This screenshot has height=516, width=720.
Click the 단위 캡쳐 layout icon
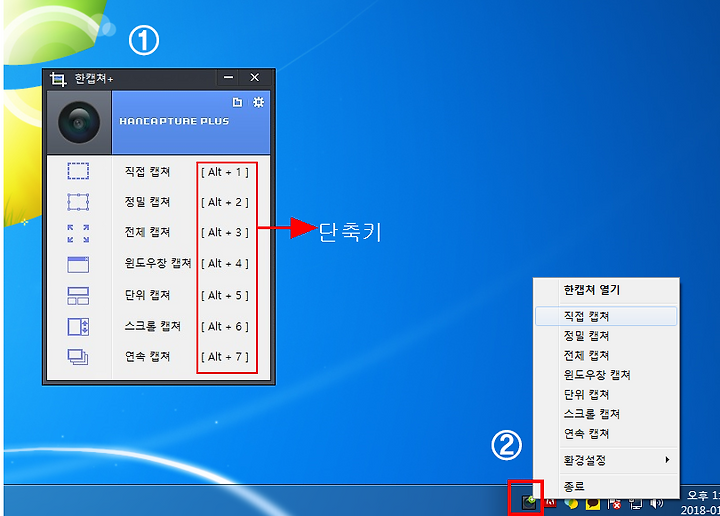click(x=78, y=296)
